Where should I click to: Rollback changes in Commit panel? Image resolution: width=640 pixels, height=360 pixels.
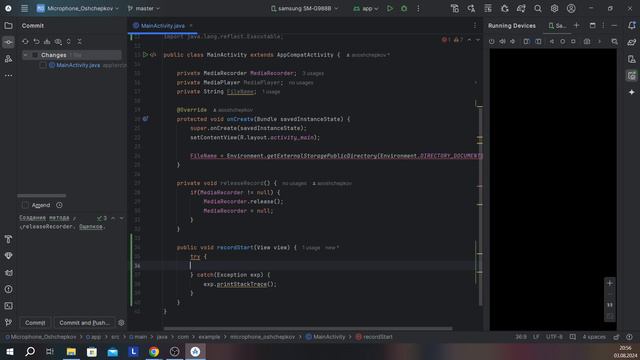[36, 42]
